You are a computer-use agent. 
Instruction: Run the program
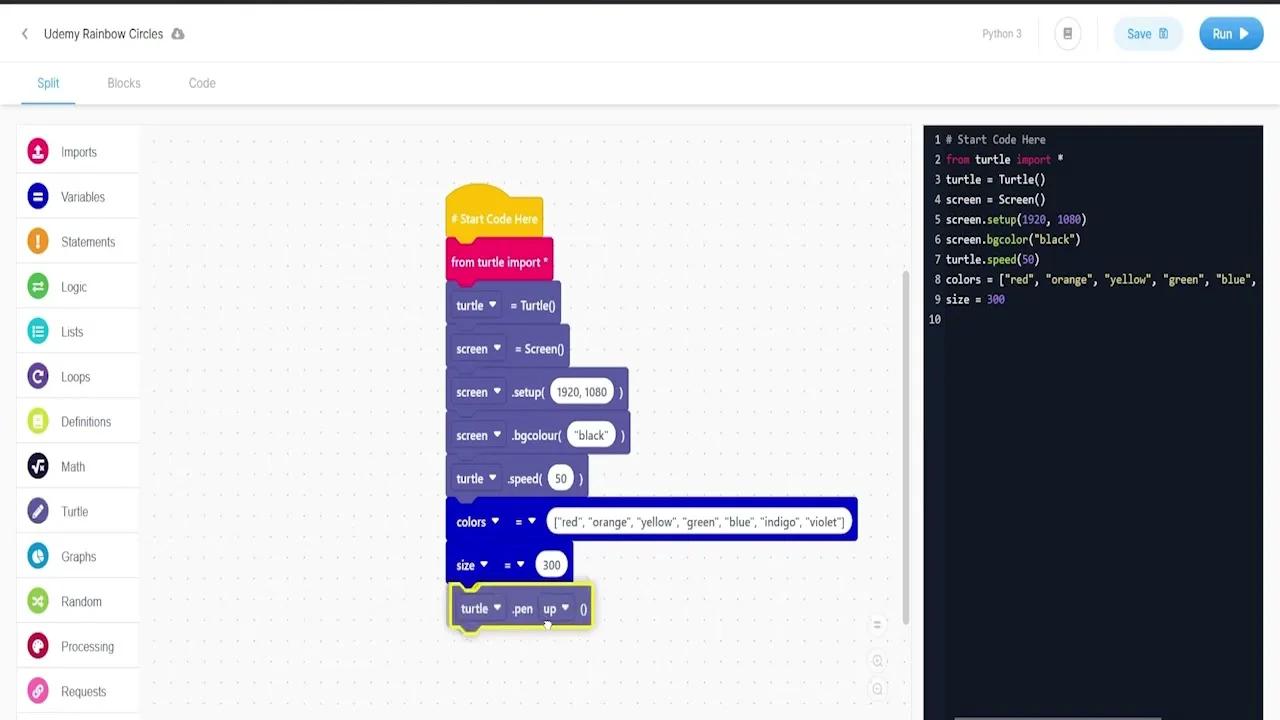click(1231, 33)
